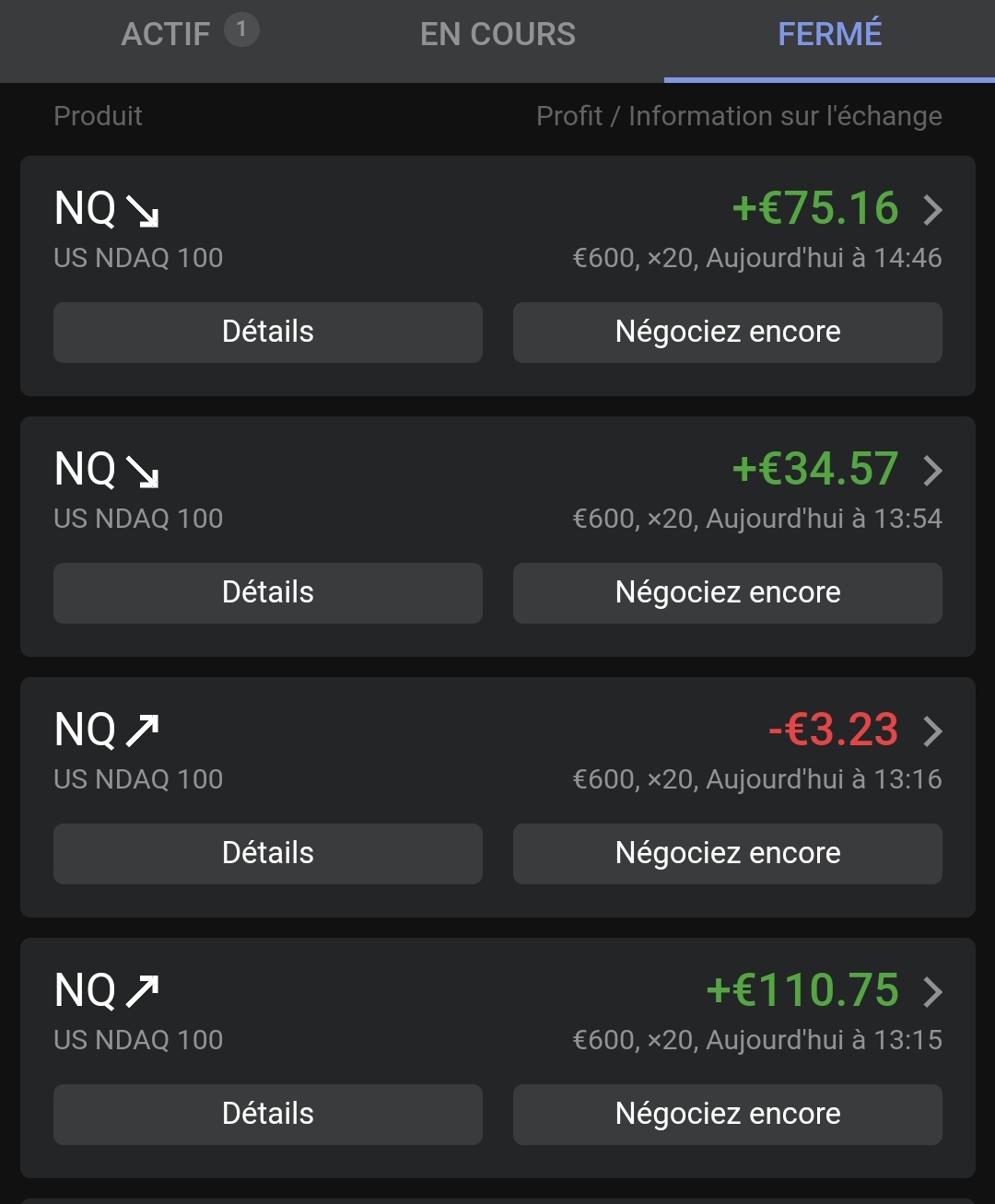Click the up arrow on the +€110.75 trade
995x1204 pixels.
click(x=143, y=992)
